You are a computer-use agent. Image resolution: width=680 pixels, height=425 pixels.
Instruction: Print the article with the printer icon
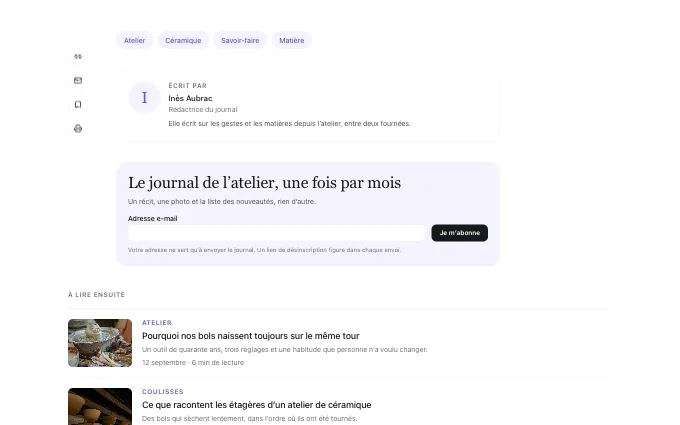[x=78, y=128]
